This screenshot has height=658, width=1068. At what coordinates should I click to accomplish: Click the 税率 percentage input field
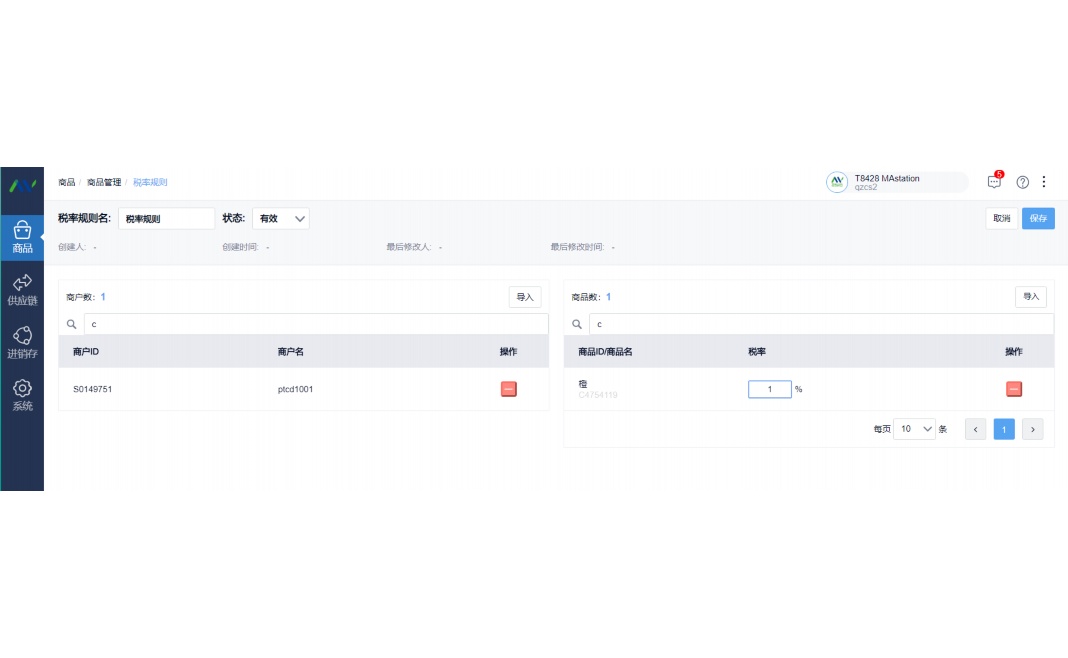[x=769, y=389]
